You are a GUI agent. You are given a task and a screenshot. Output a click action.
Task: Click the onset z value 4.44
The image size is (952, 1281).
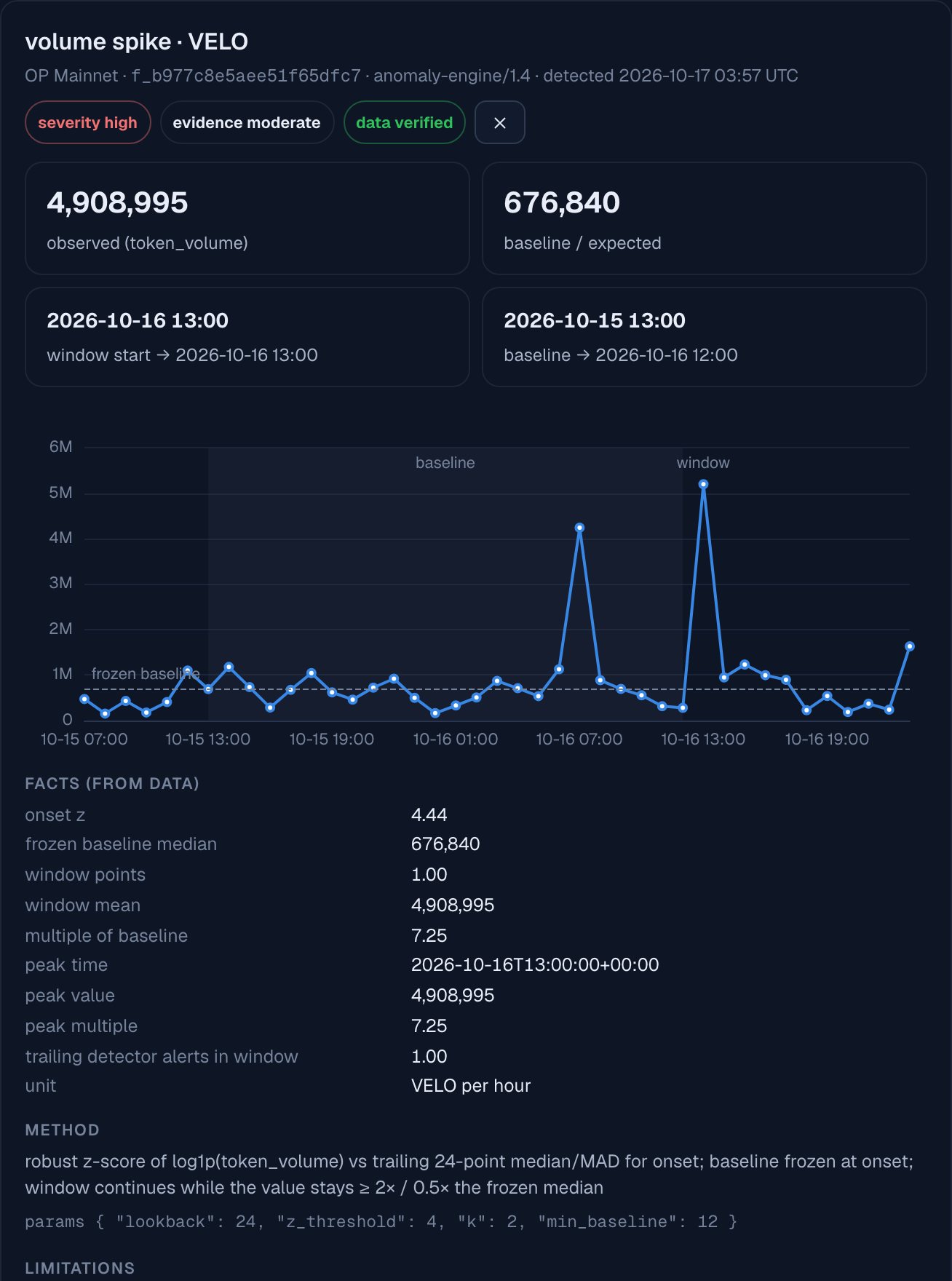coord(429,815)
